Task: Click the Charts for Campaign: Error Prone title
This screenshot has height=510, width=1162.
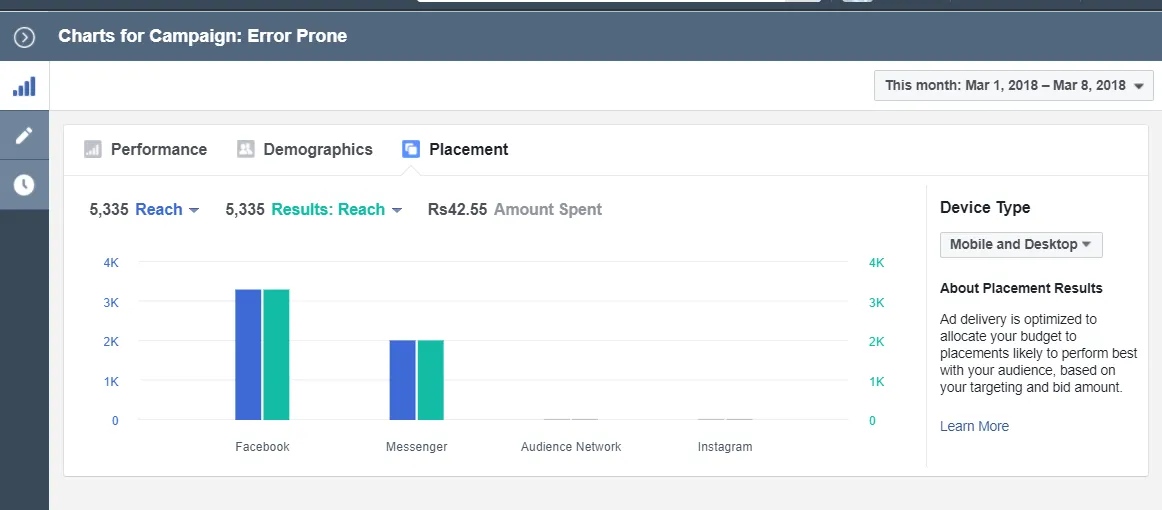Action: click(202, 36)
